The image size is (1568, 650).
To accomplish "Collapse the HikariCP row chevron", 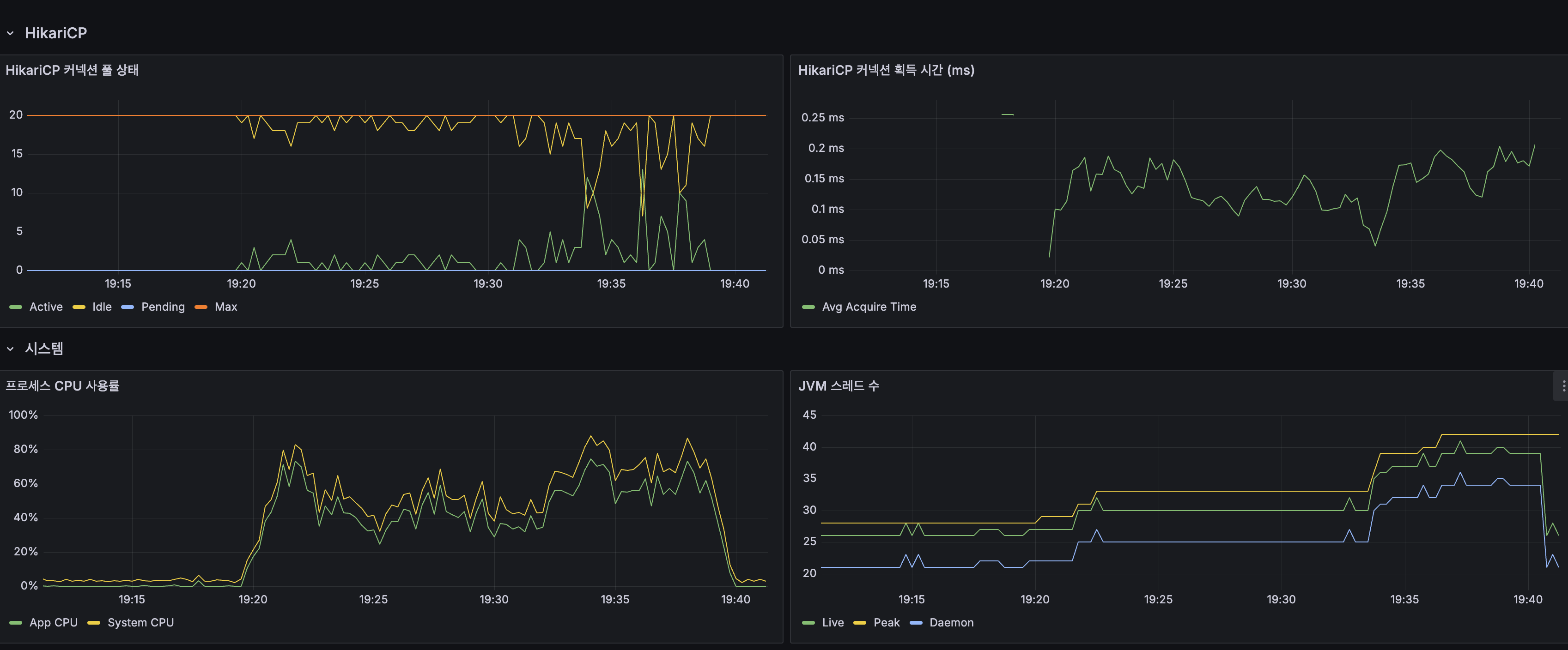I will click(x=10, y=33).
